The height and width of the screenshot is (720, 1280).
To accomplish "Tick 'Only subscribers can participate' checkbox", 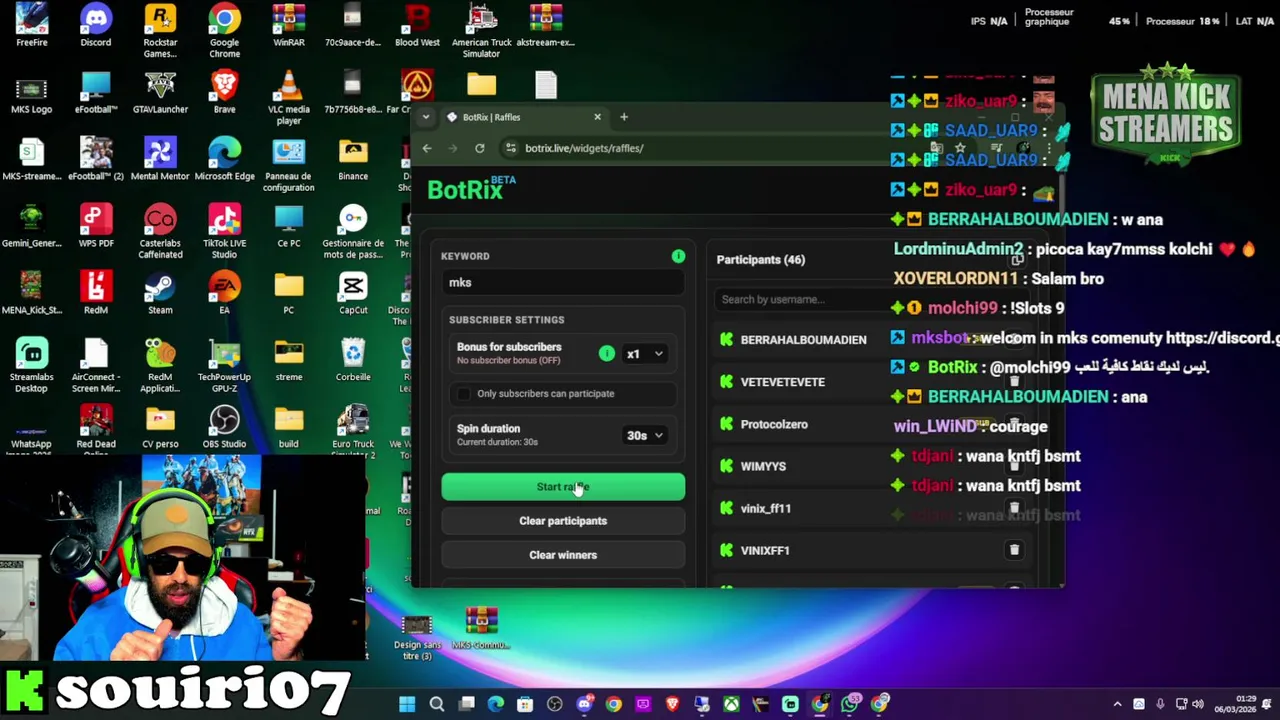I will [463, 394].
